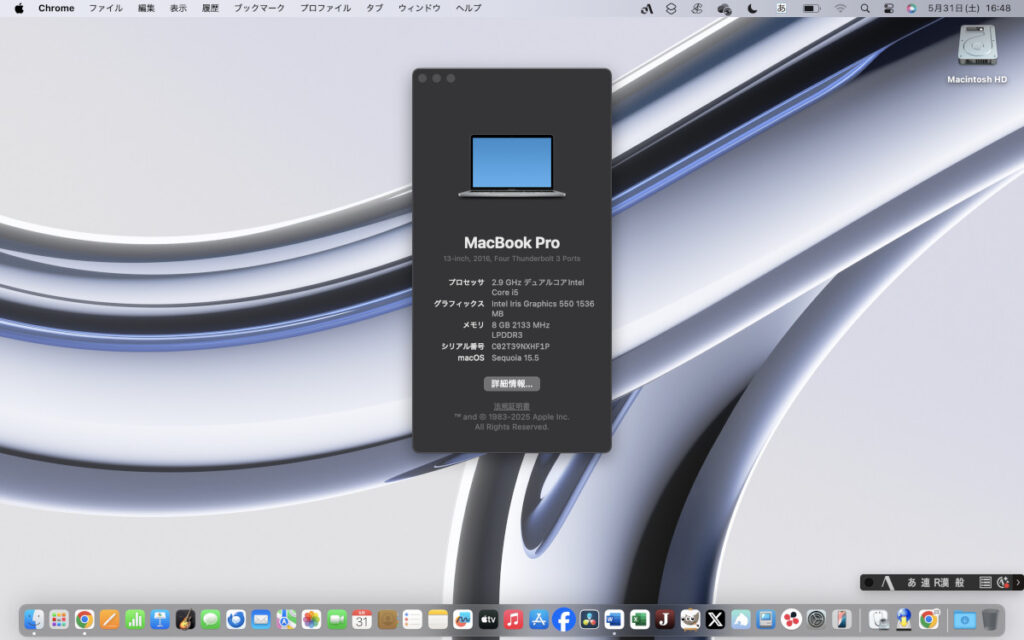Open the あ input source menu
The height and width of the screenshot is (640, 1024).
[781, 8]
